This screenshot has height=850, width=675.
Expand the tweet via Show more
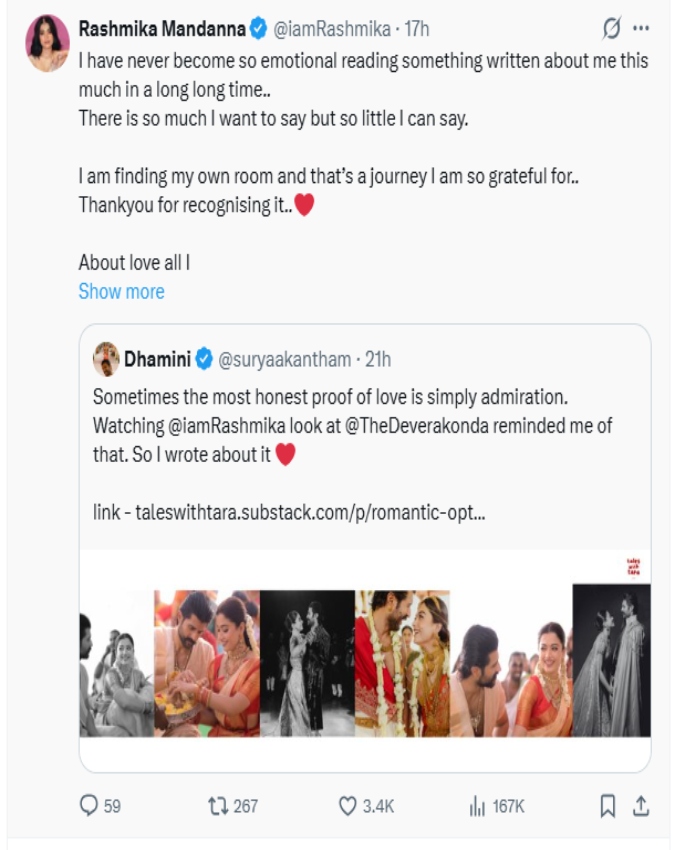(119, 291)
